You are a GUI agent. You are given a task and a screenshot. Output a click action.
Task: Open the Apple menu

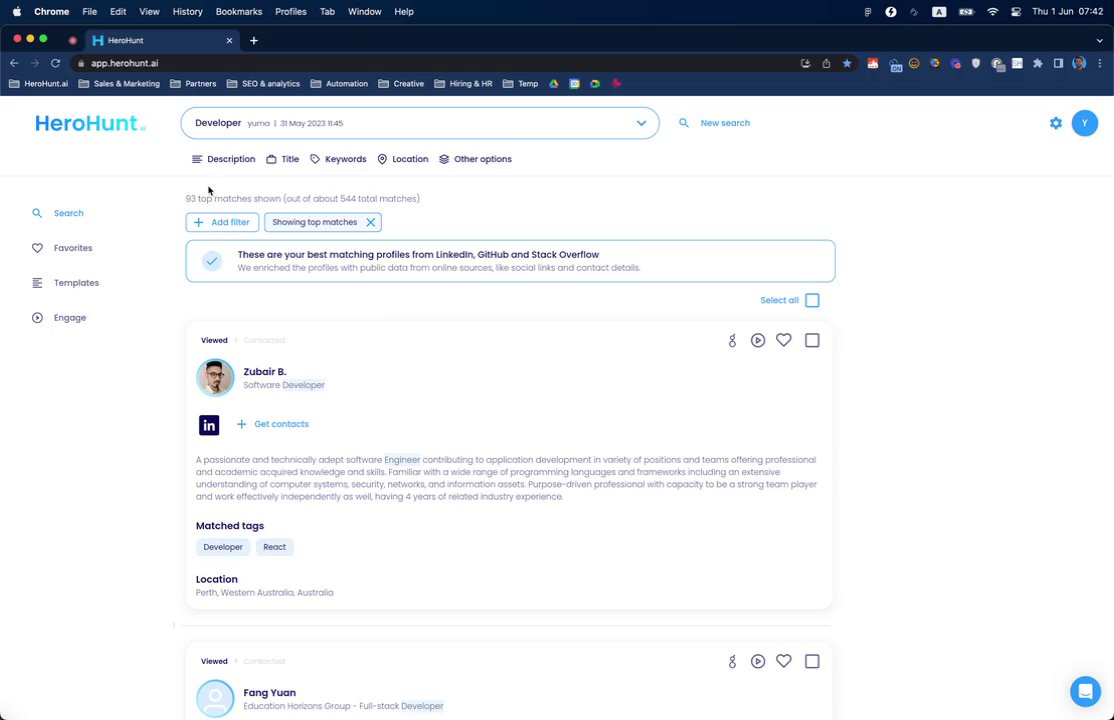16,11
